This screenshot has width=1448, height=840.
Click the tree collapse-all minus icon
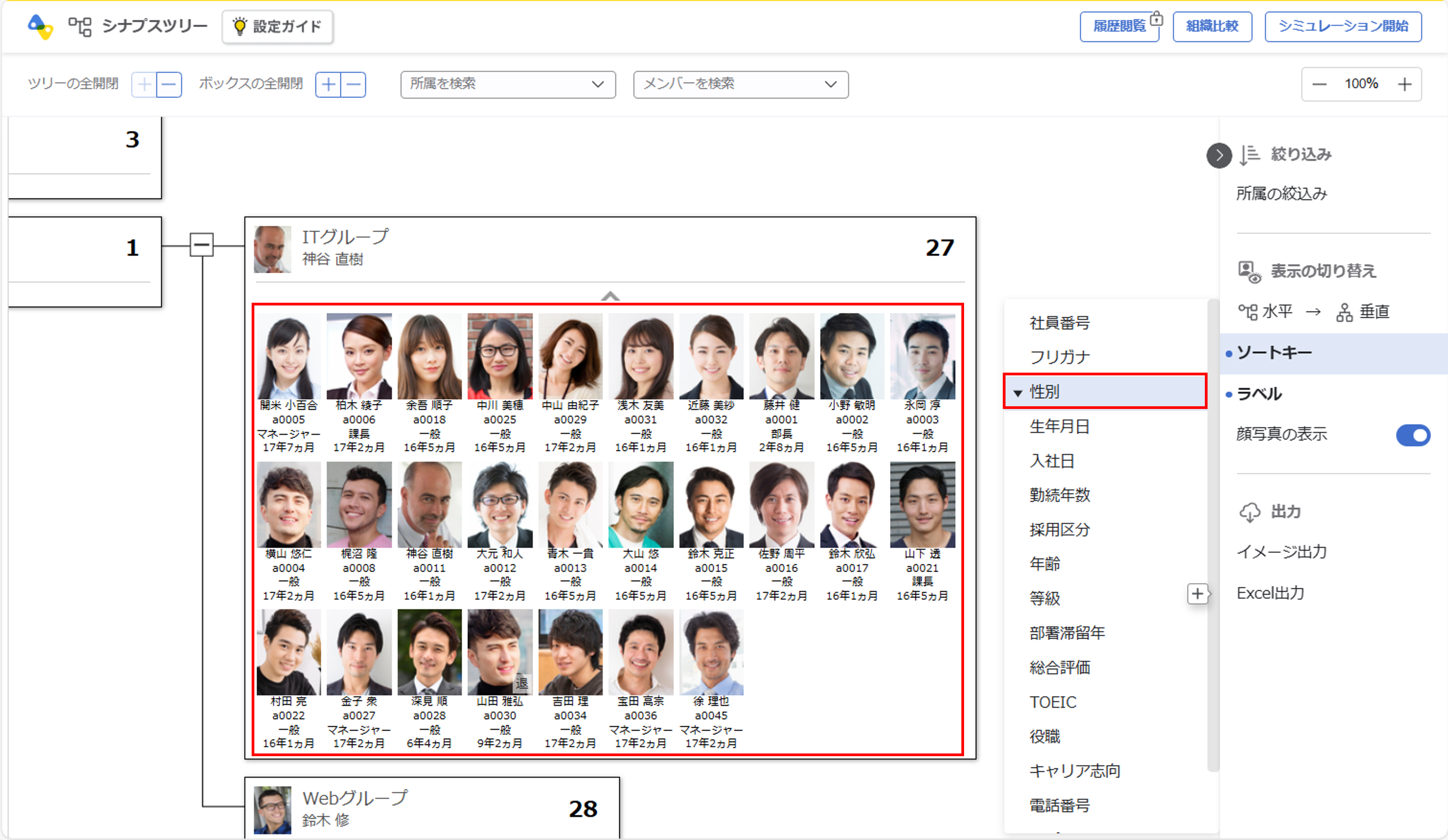169,85
